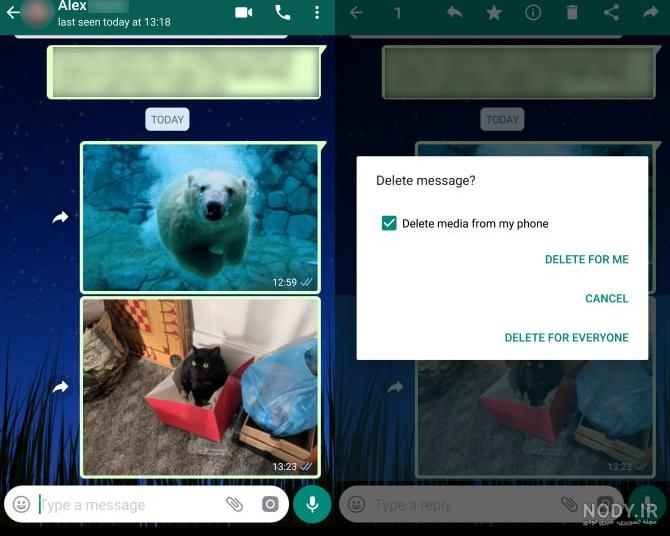
Task: Tap the reply arrow in selection toolbar
Action: pos(455,13)
